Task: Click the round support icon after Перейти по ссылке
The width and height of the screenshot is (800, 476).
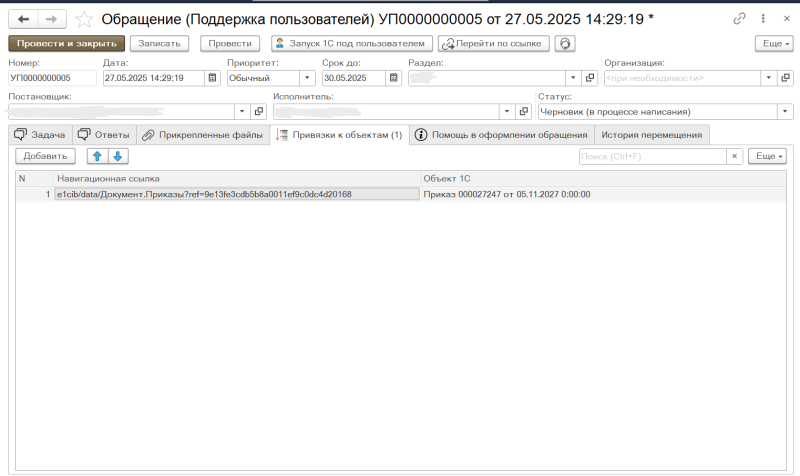Action: (x=565, y=43)
